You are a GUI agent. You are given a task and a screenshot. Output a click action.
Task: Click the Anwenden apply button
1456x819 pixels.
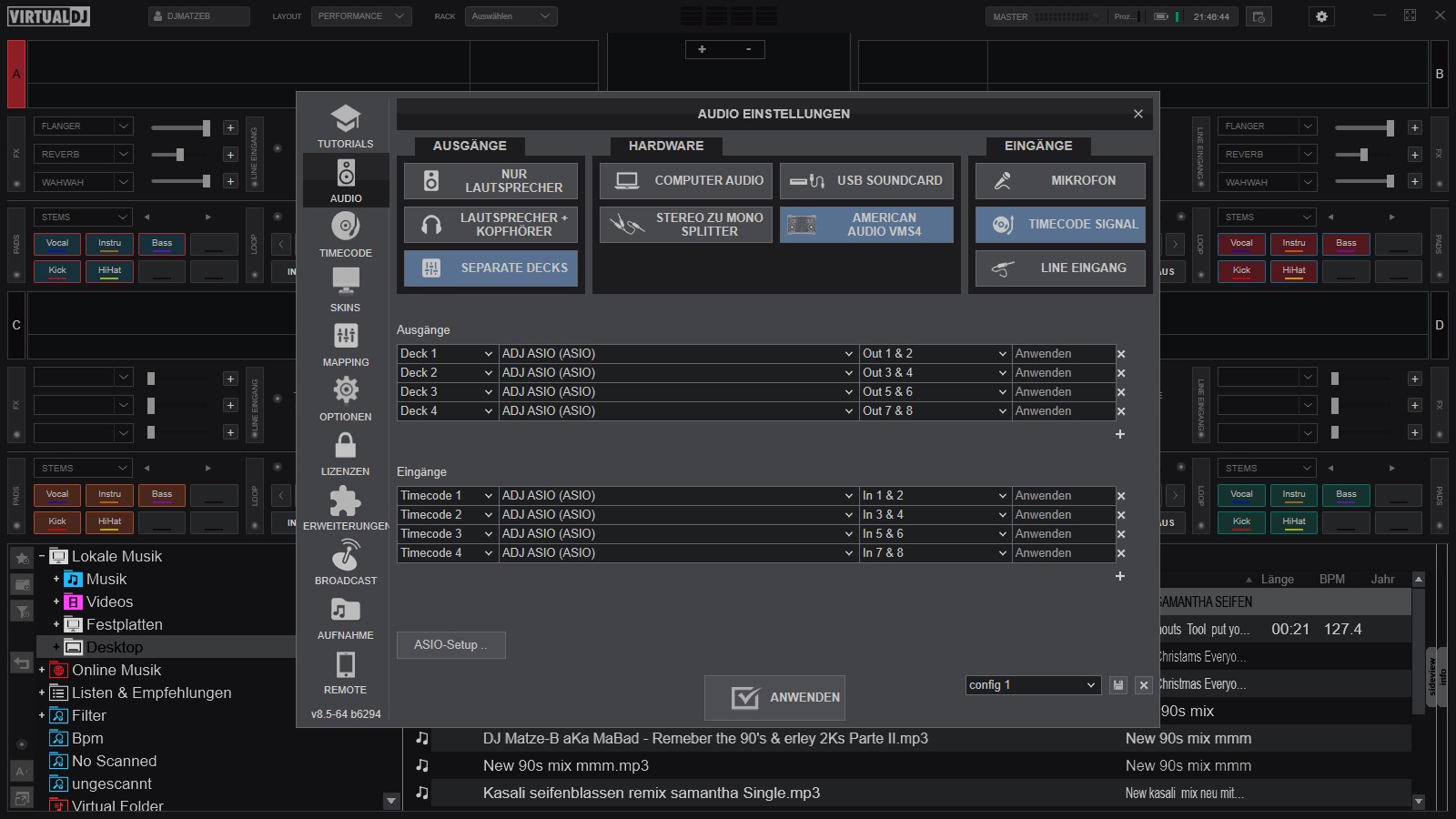pyautogui.click(x=774, y=698)
